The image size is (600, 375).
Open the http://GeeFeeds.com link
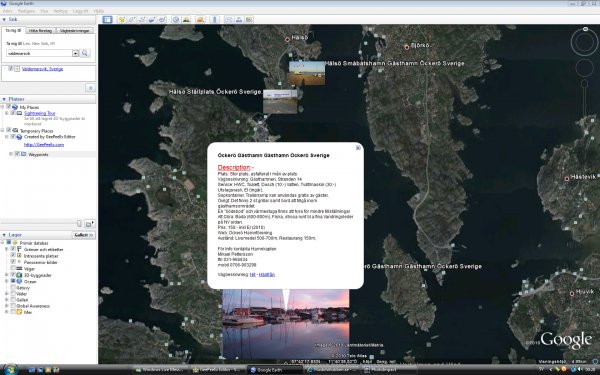[44, 145]
